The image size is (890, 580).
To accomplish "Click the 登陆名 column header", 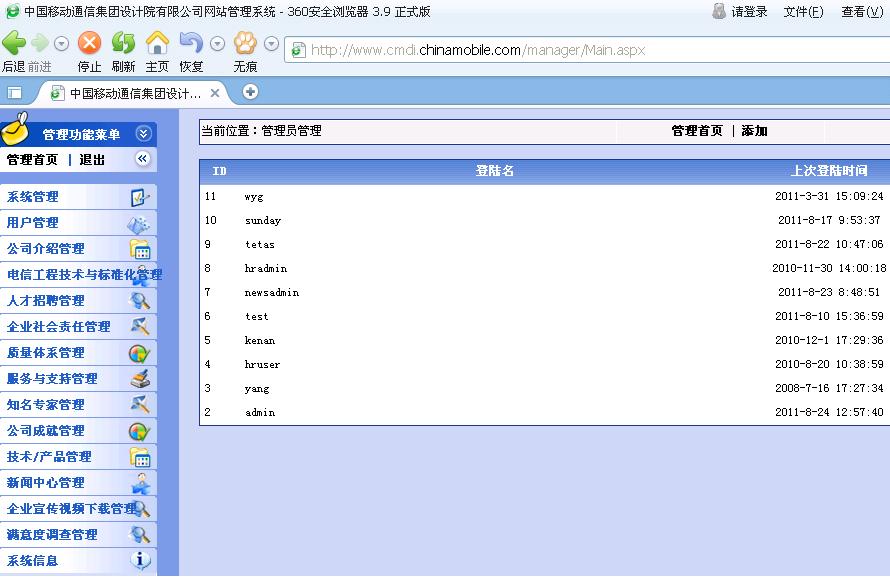I will pyautogui.click(x=494, y=171).
